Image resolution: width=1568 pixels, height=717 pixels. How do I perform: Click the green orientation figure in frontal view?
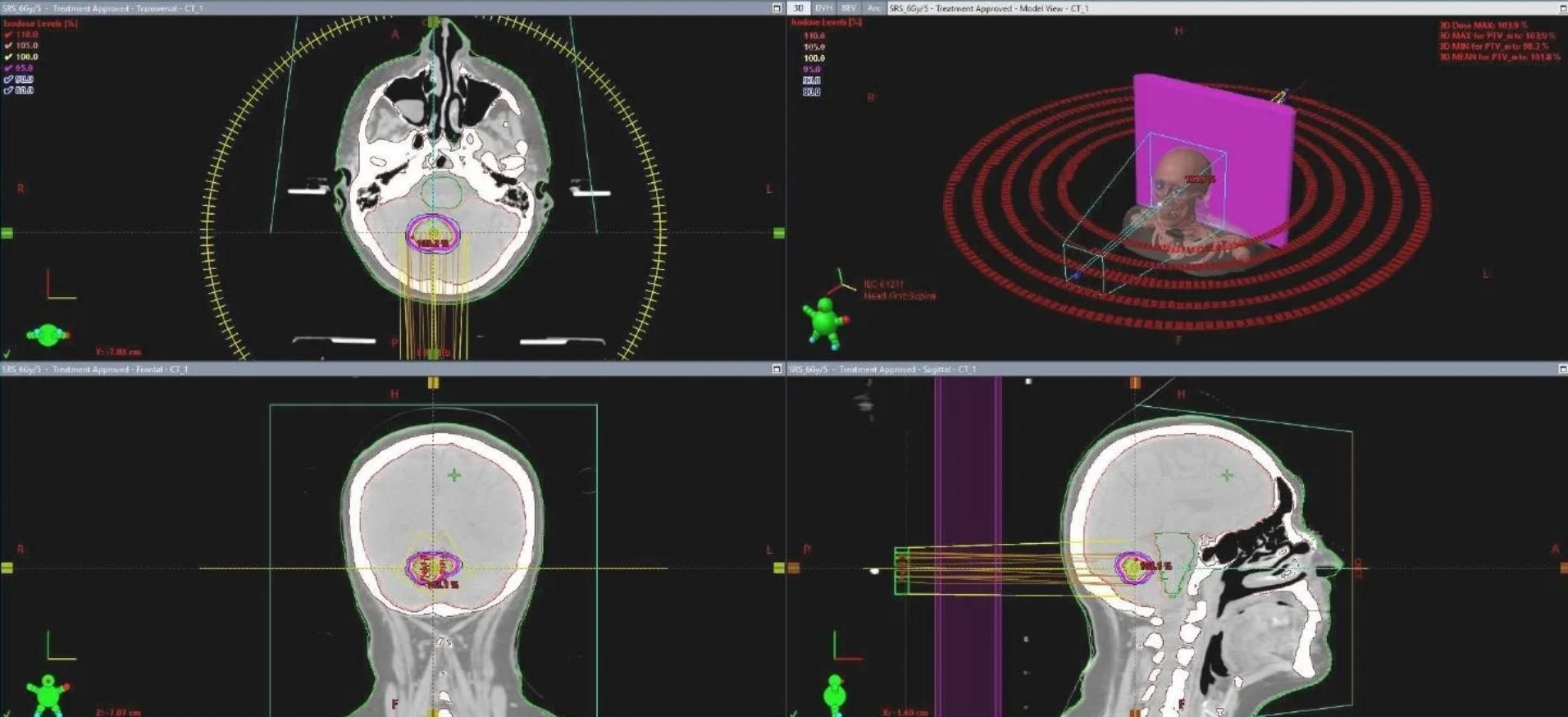48,696
